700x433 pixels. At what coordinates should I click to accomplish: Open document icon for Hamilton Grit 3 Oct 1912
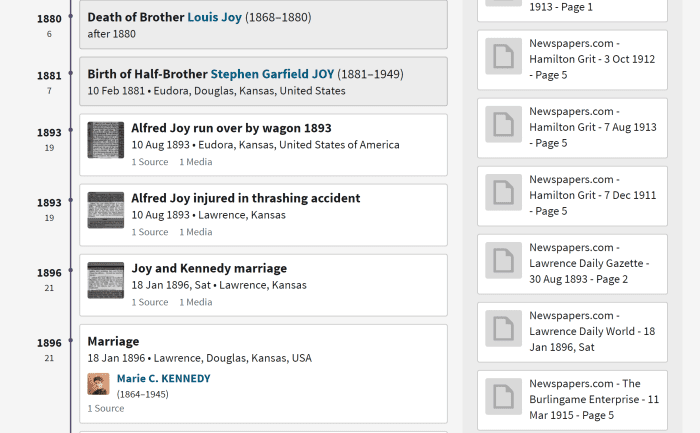pos(503,56)
